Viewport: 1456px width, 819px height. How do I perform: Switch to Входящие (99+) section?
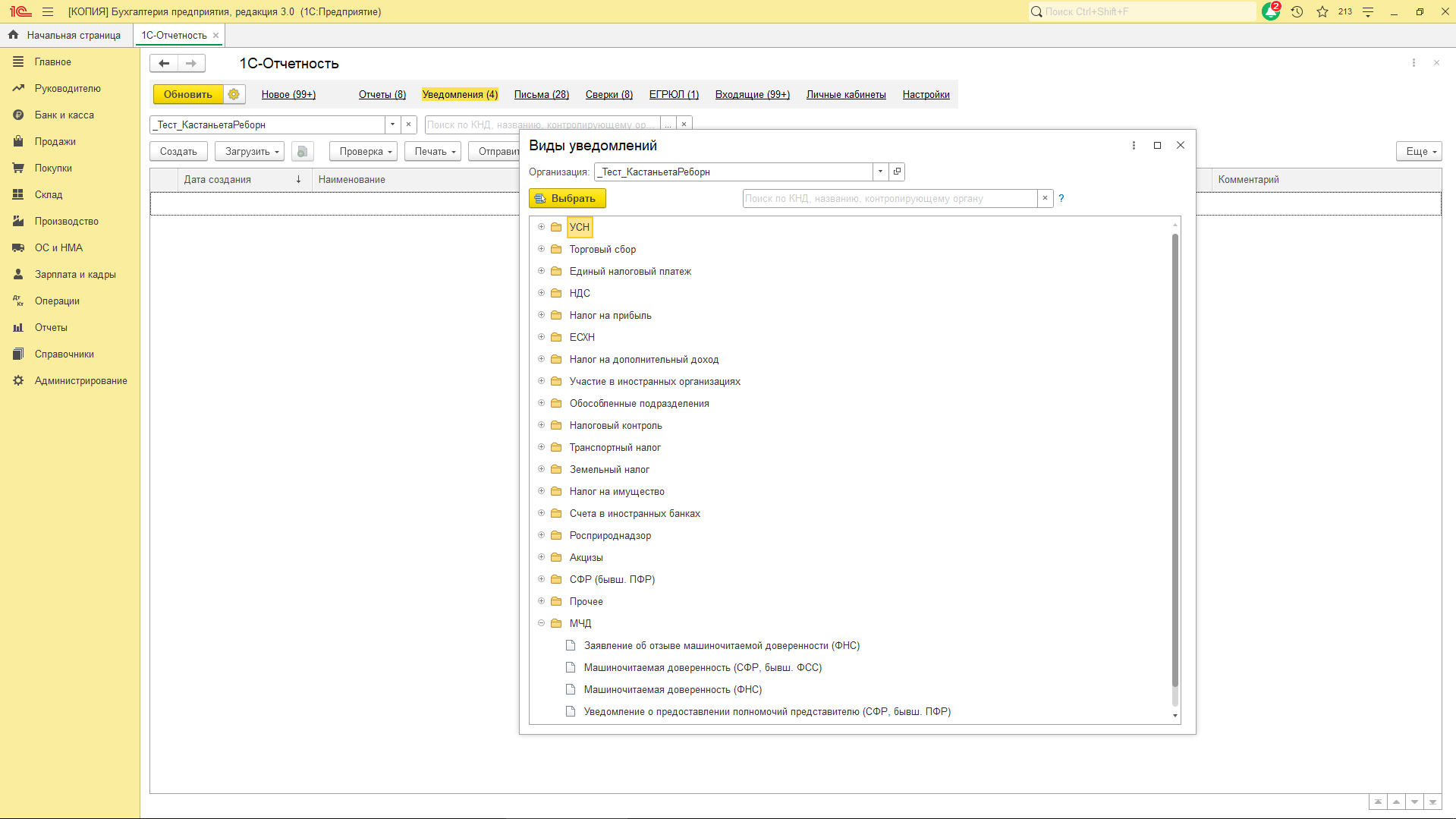point(753,95)
